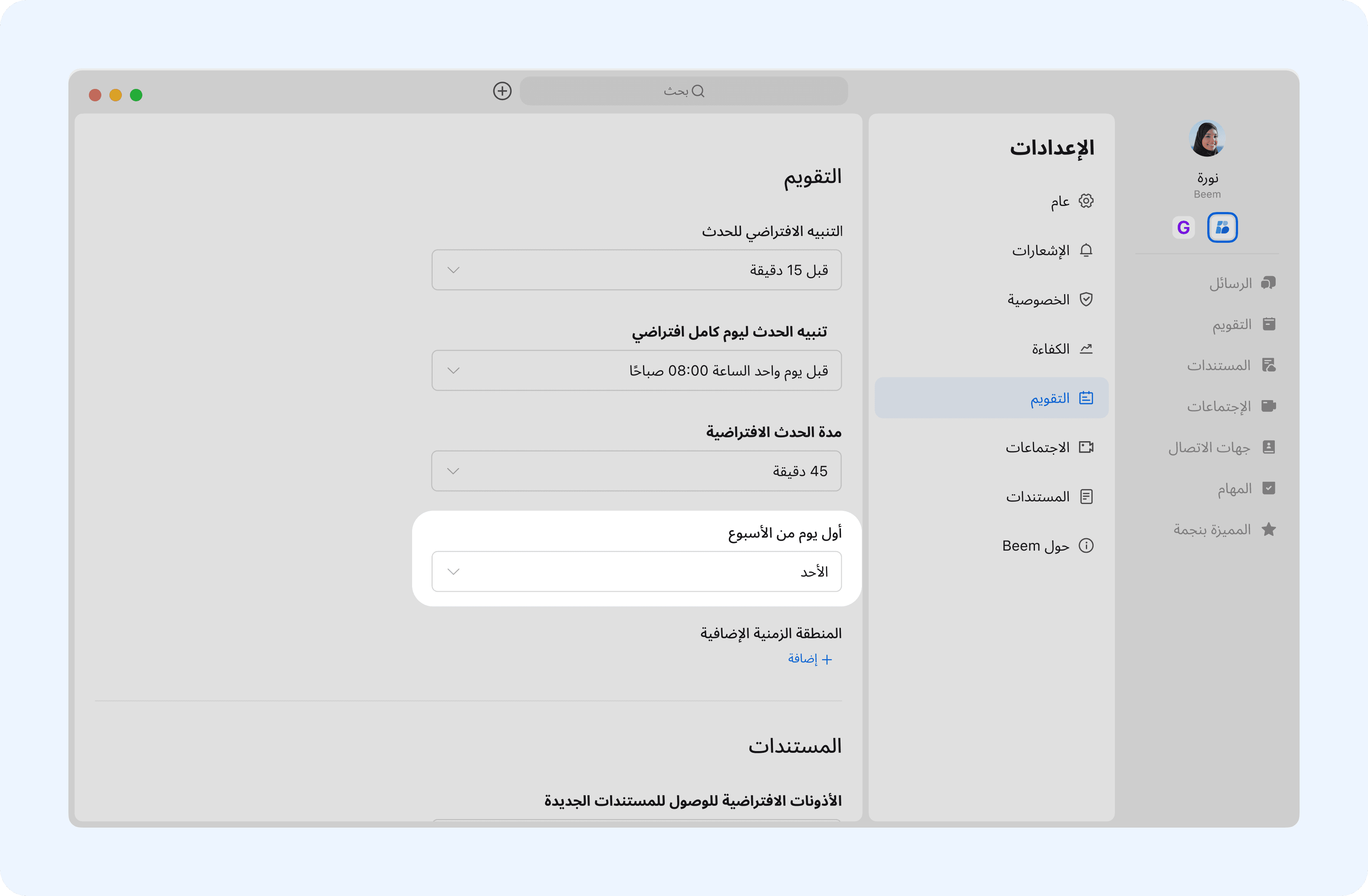Open Starred (المميزة بنجمة) in the sidebar

point(1224,529)
